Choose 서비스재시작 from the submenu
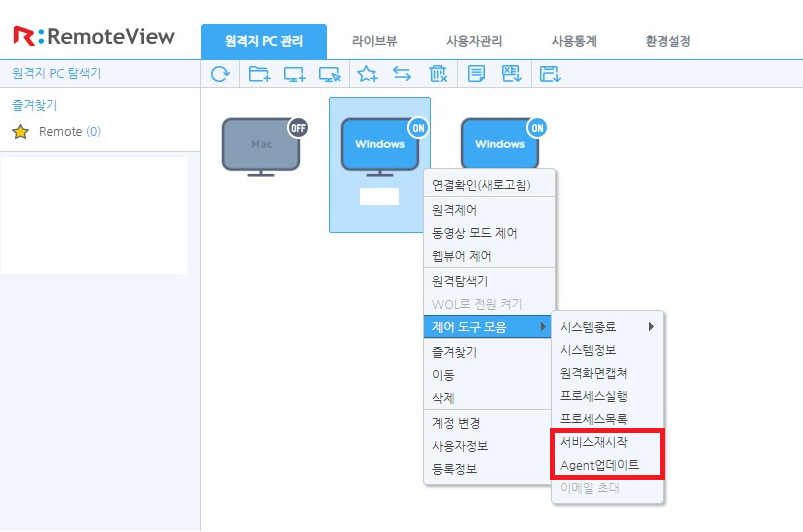Image resolution: width=803 pixels, height=532 pixels. tap(594, 442)
